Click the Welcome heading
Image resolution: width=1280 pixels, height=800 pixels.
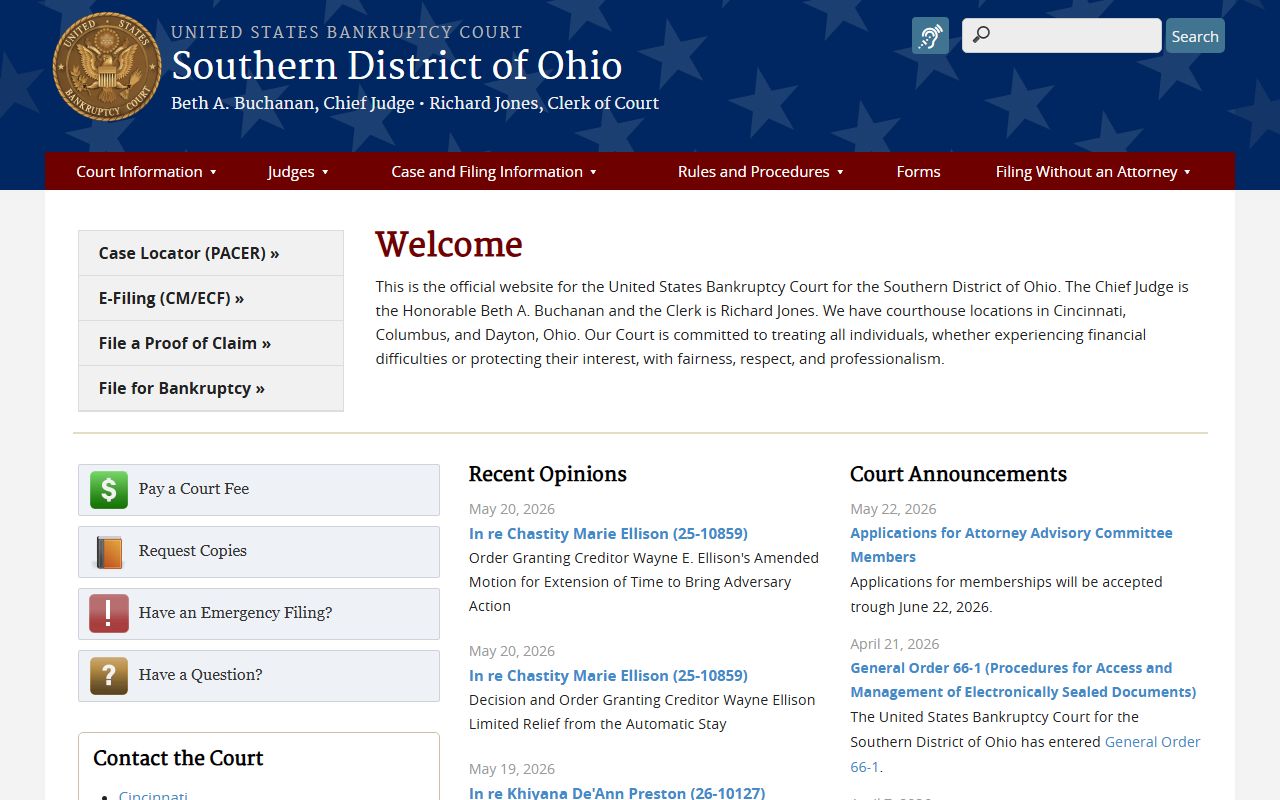449,245
